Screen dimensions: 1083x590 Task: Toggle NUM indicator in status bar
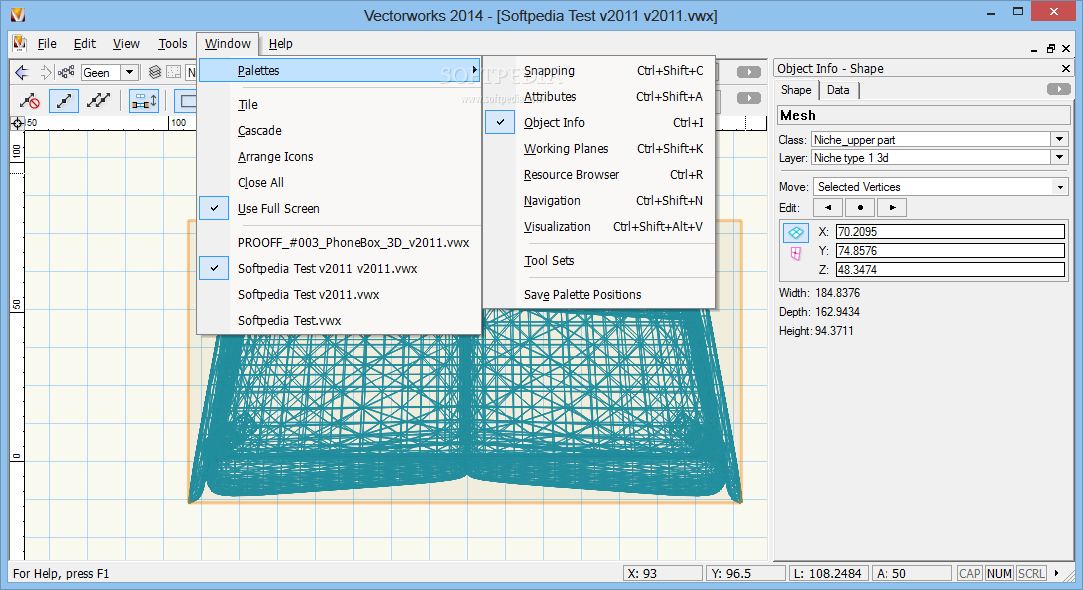[x=999, y=573]
